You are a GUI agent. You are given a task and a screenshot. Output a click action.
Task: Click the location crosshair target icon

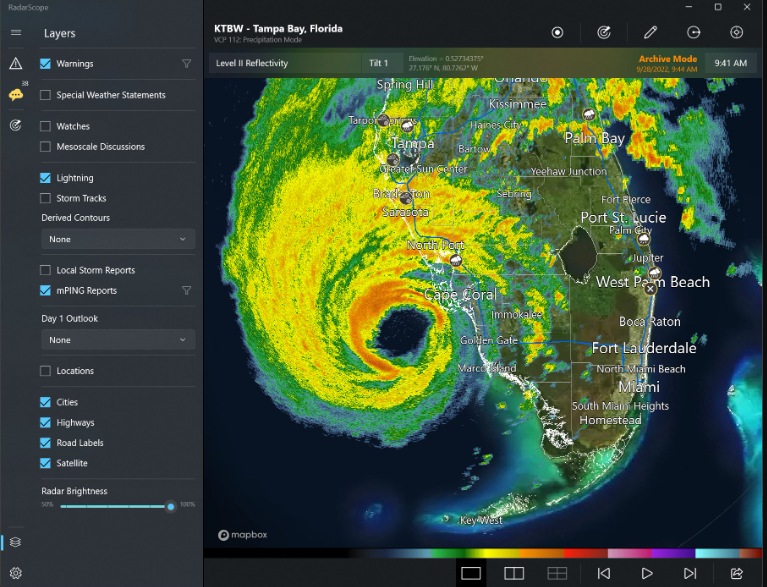point(736,32)
